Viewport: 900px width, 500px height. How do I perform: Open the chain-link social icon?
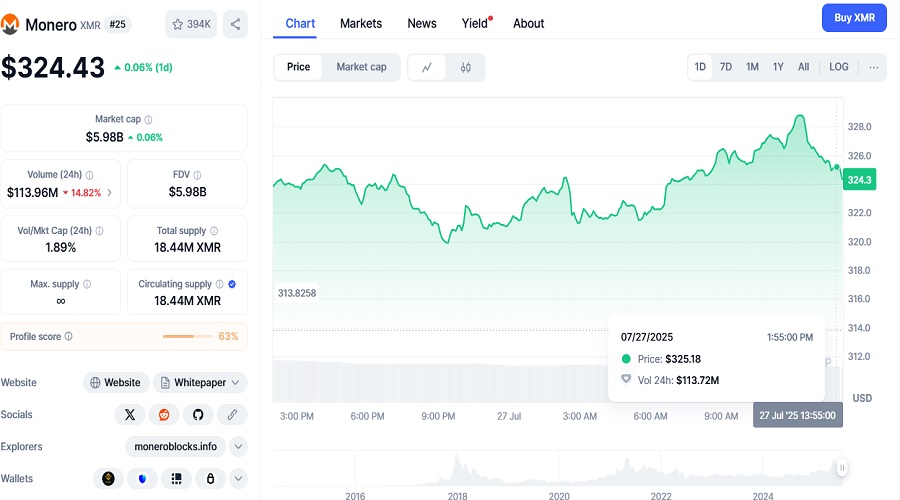pyautogui.click(x=232, y=414)
